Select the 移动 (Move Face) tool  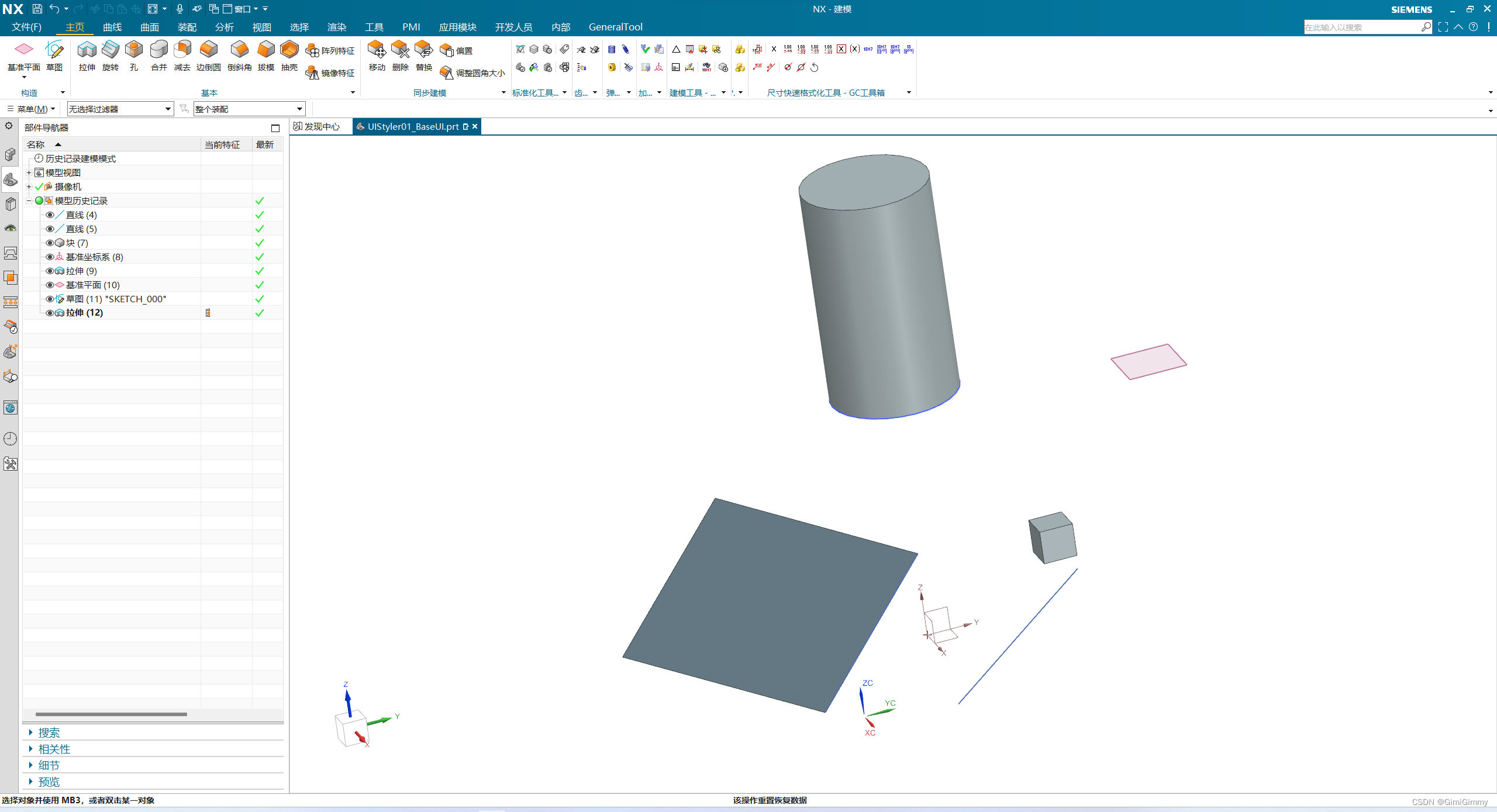(x=377, y=56)
